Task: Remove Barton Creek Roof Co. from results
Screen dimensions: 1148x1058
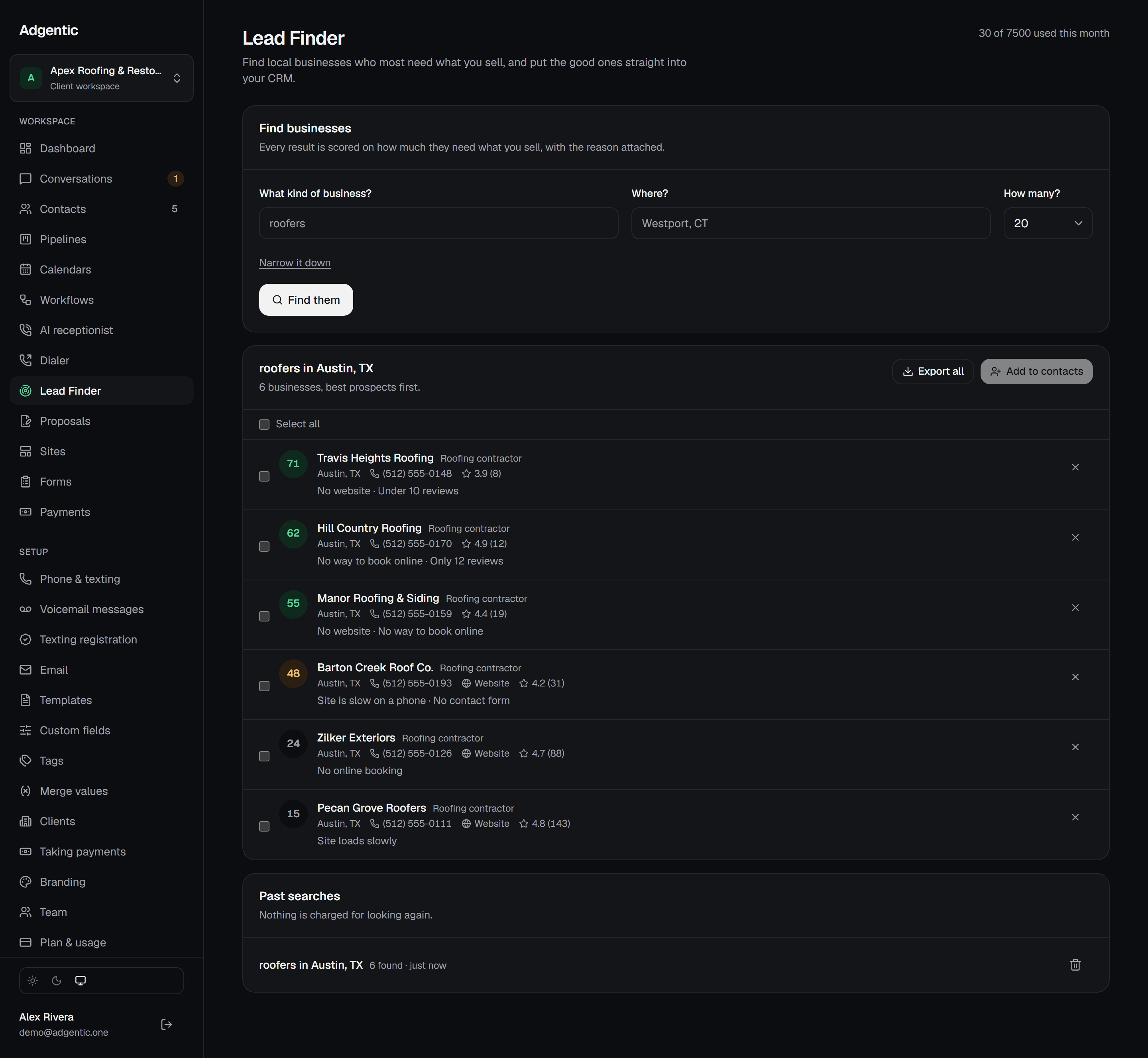Action: pos(1075,677)
